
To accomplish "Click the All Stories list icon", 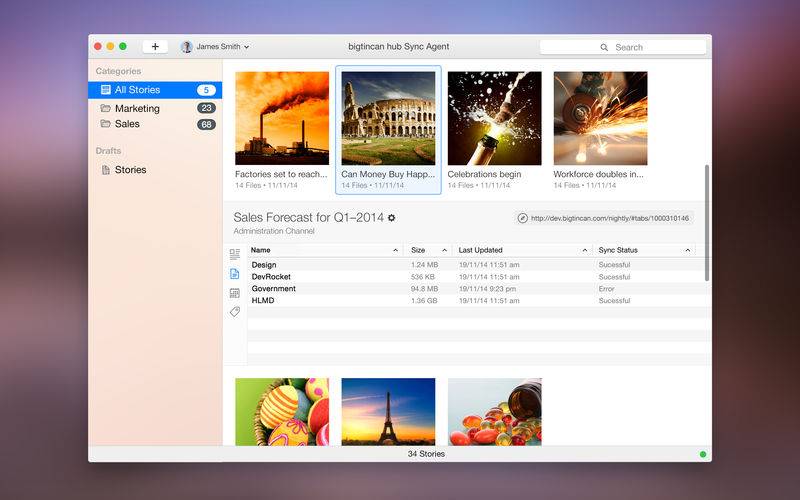I will 106,90.
